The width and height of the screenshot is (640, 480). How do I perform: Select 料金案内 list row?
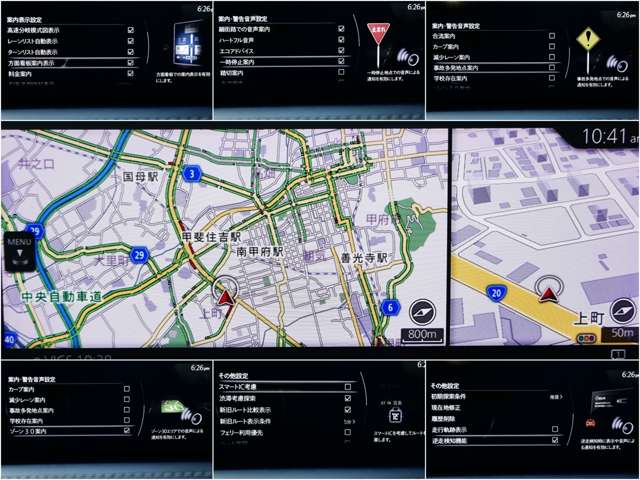tap(70, 74)
